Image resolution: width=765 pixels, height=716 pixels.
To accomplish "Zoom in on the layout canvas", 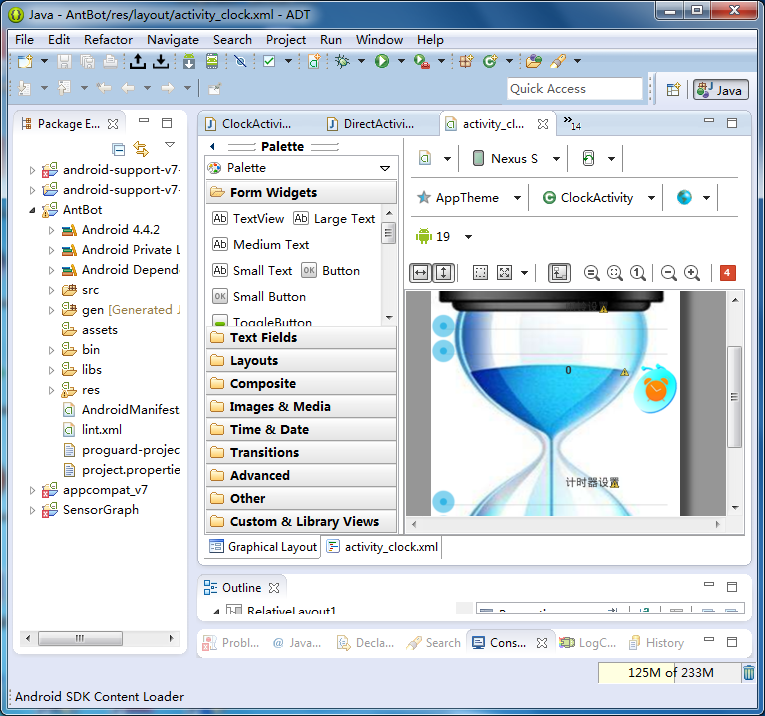I will [x=691, y=272].
